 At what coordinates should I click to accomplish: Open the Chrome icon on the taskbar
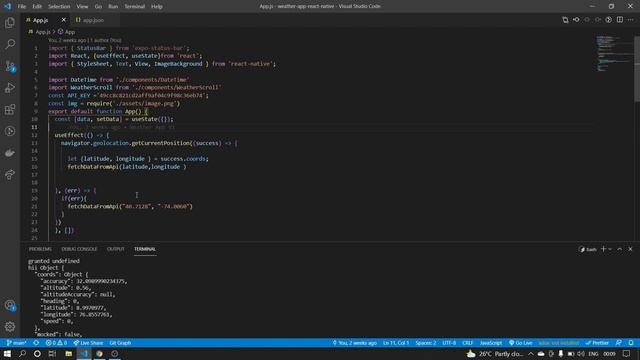pyautogui.click(x=99, y=353)
